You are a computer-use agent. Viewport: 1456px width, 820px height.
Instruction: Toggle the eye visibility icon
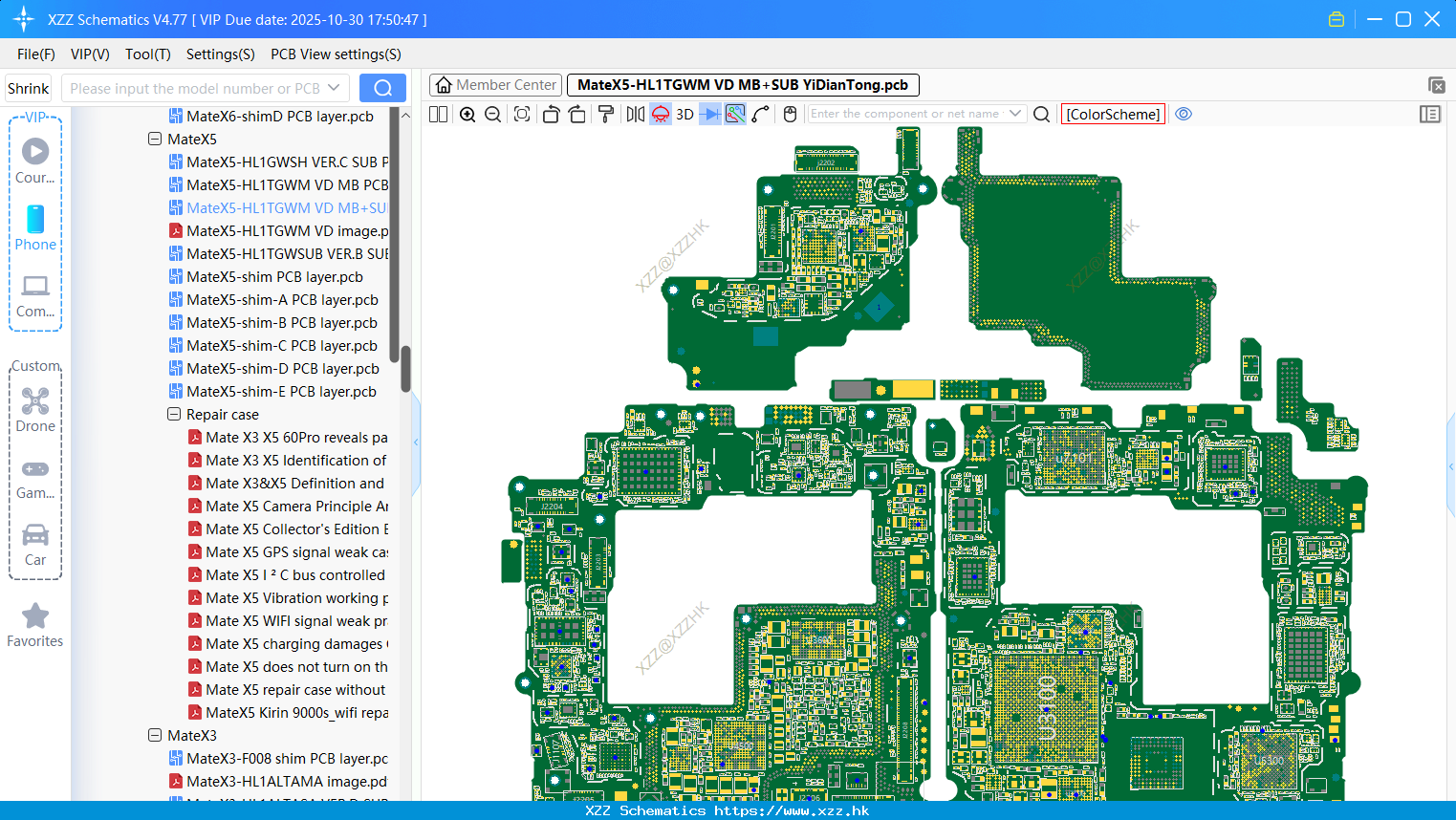pos(1184,114)
